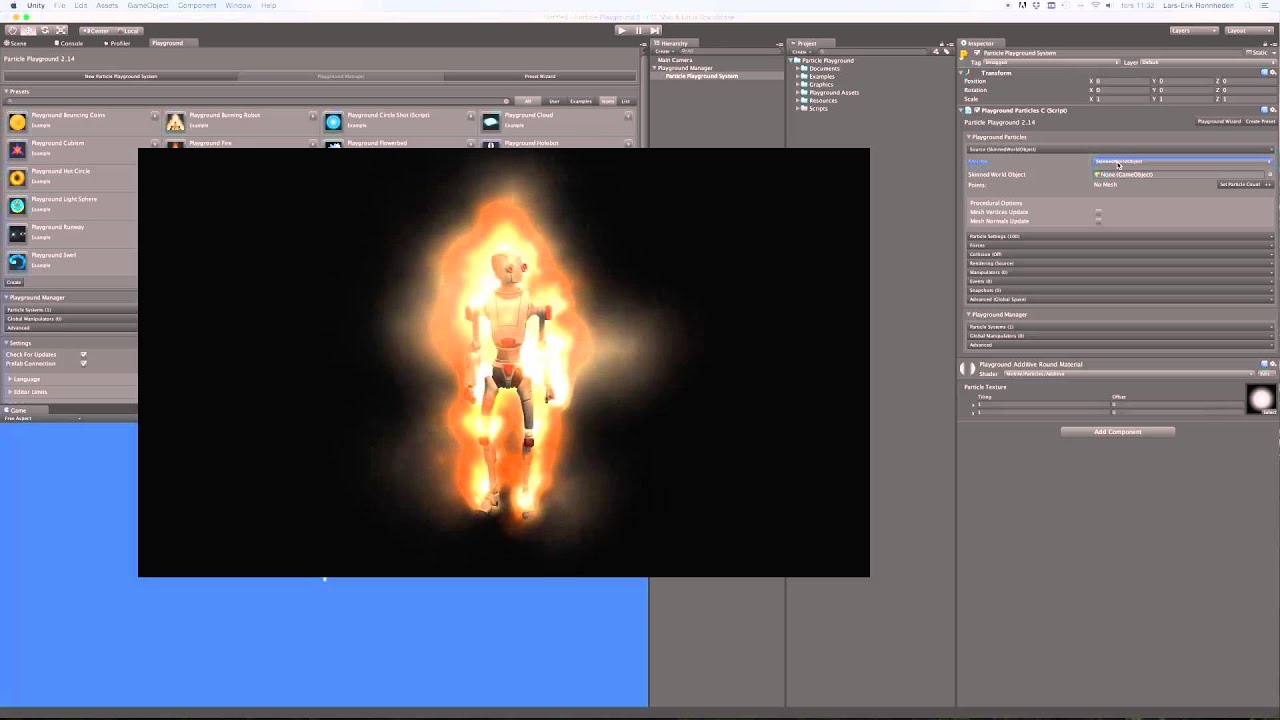Switch to the Scene tab
This screenshot has width=1280, height=720.
[x=17, y=43]
